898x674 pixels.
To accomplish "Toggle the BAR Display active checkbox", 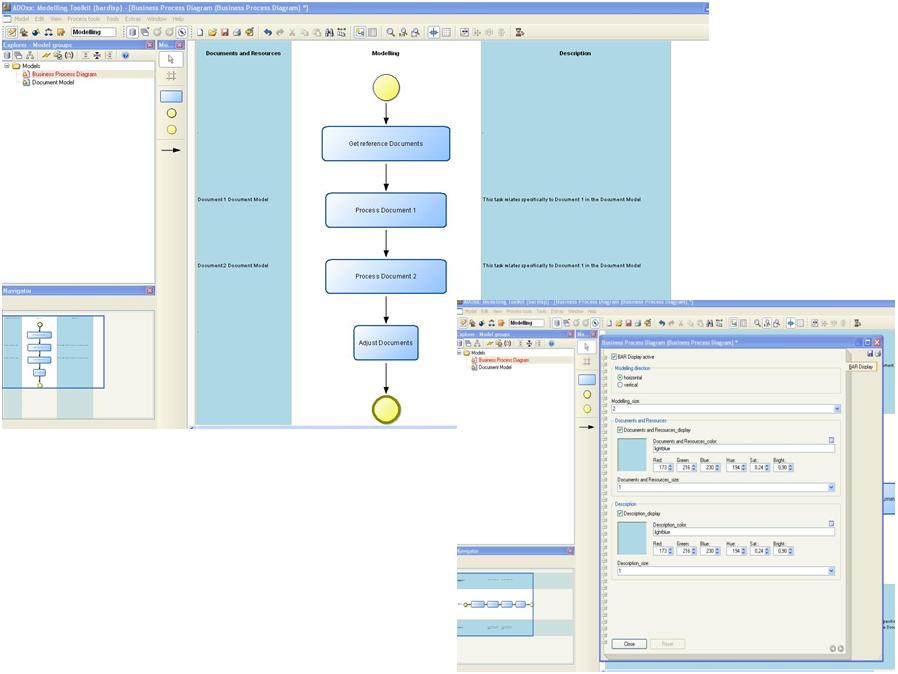I will (x=615, y=357).
